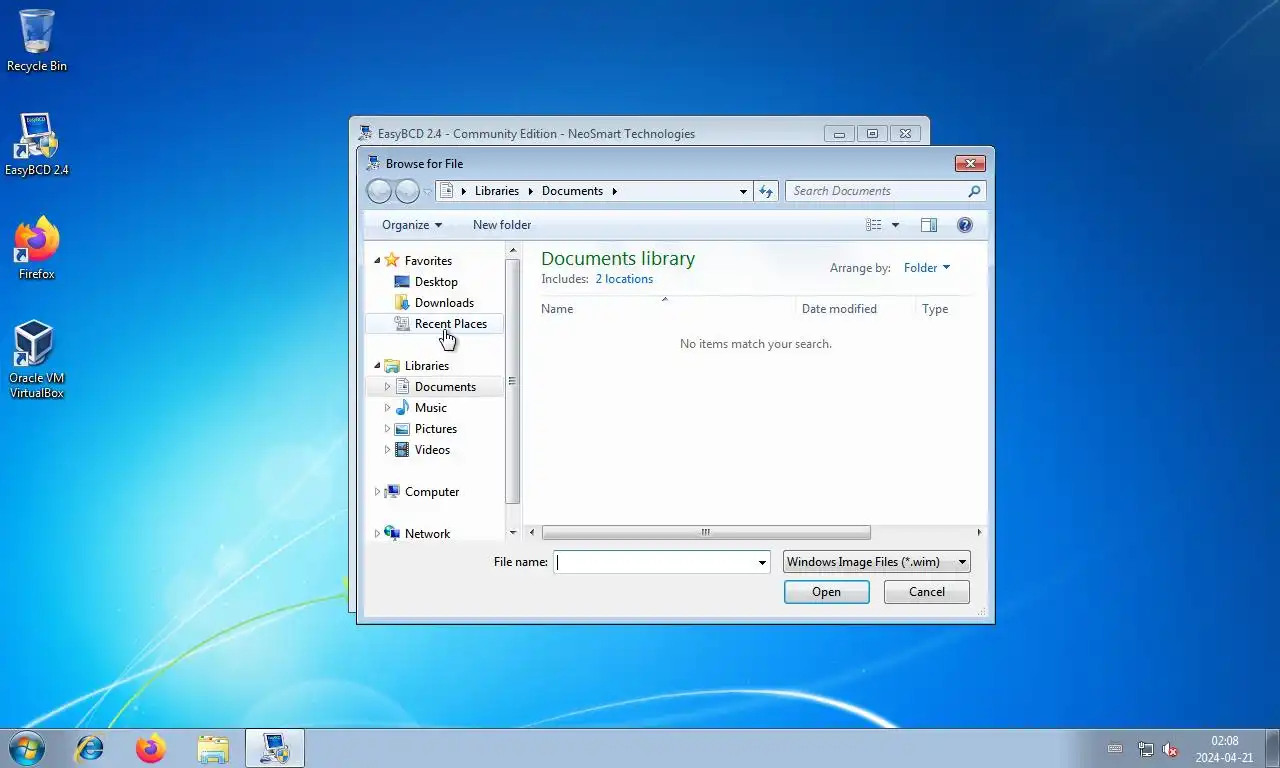Expand the Pictures library node
This screenshot has height=768, width=1280.
(x=387, y=429)
